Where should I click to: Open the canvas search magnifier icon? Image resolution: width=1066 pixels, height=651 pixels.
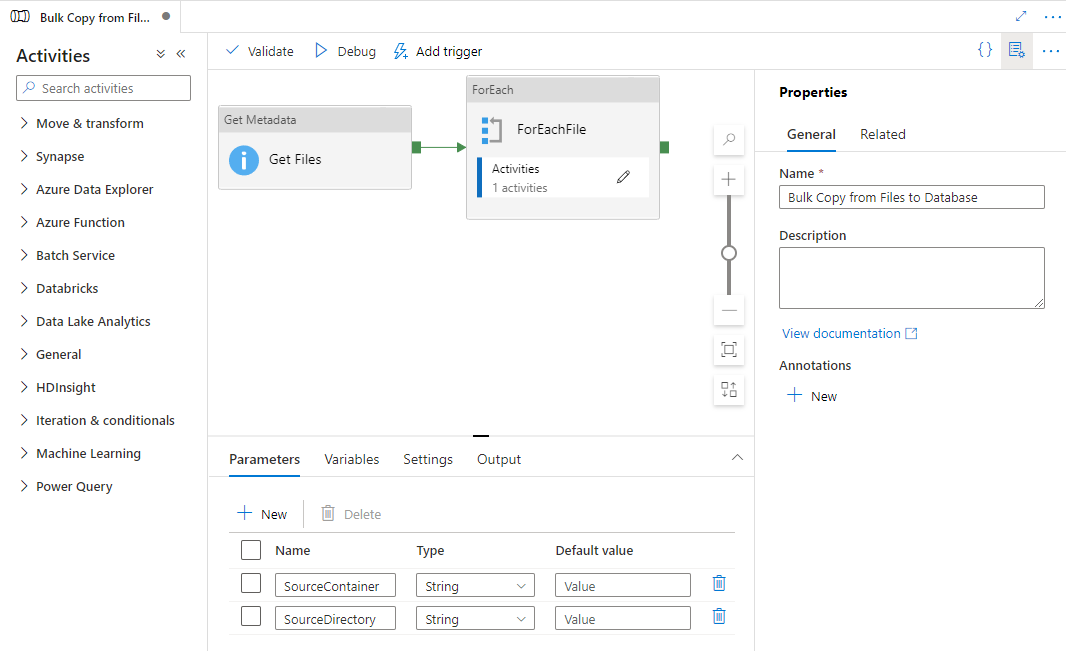tap(729, 140)
